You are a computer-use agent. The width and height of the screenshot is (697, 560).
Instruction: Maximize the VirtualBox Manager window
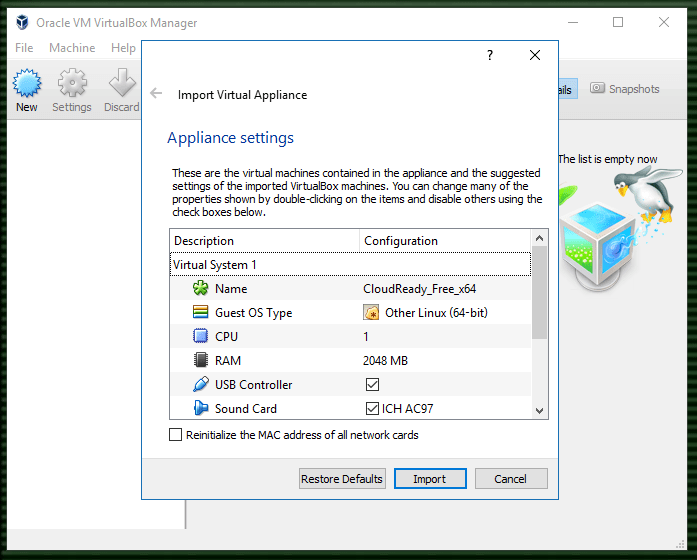click(617, 22)
